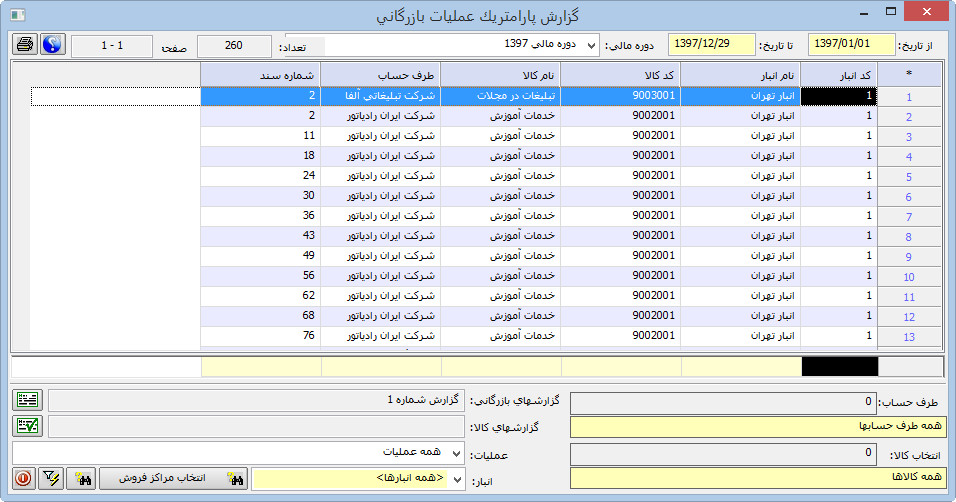This screenshot has height=502, width=956.
Task: Open the goods reports checklist icon
Action: click(x=27, y=426)
